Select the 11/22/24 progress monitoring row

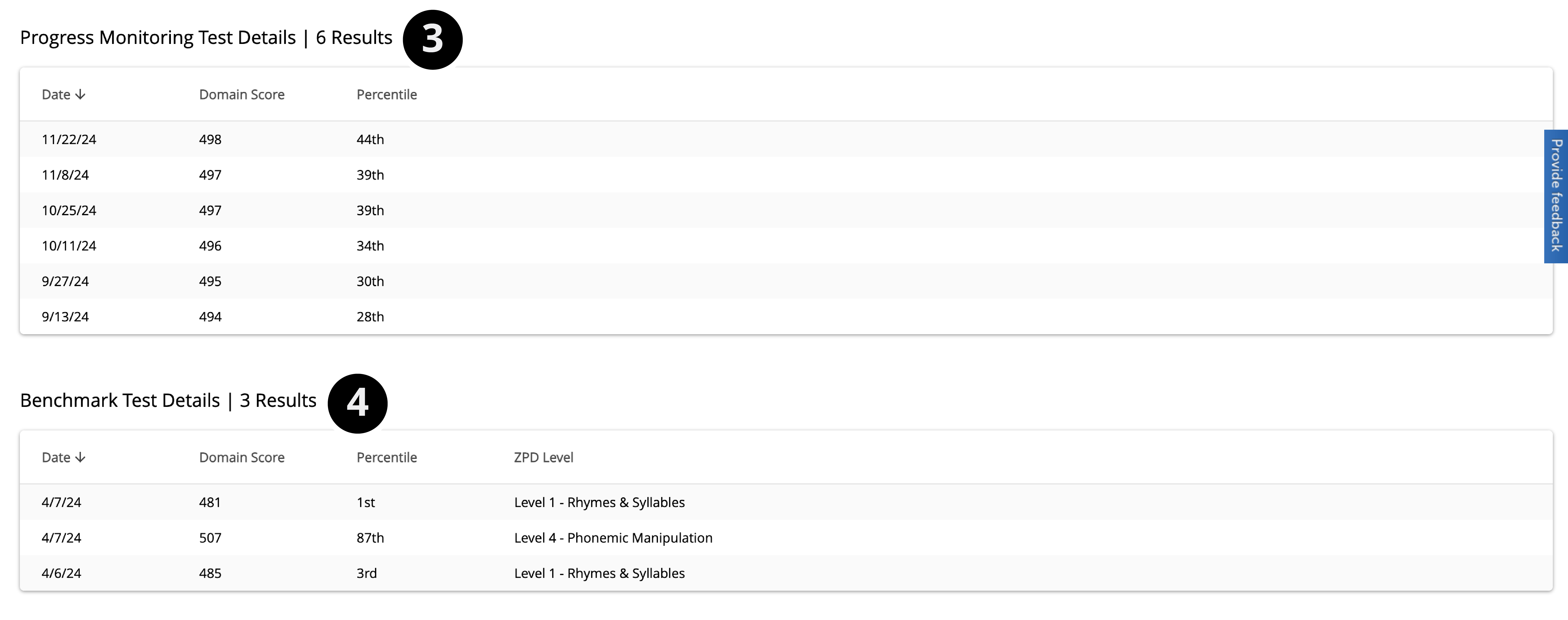tap(69, 139)
